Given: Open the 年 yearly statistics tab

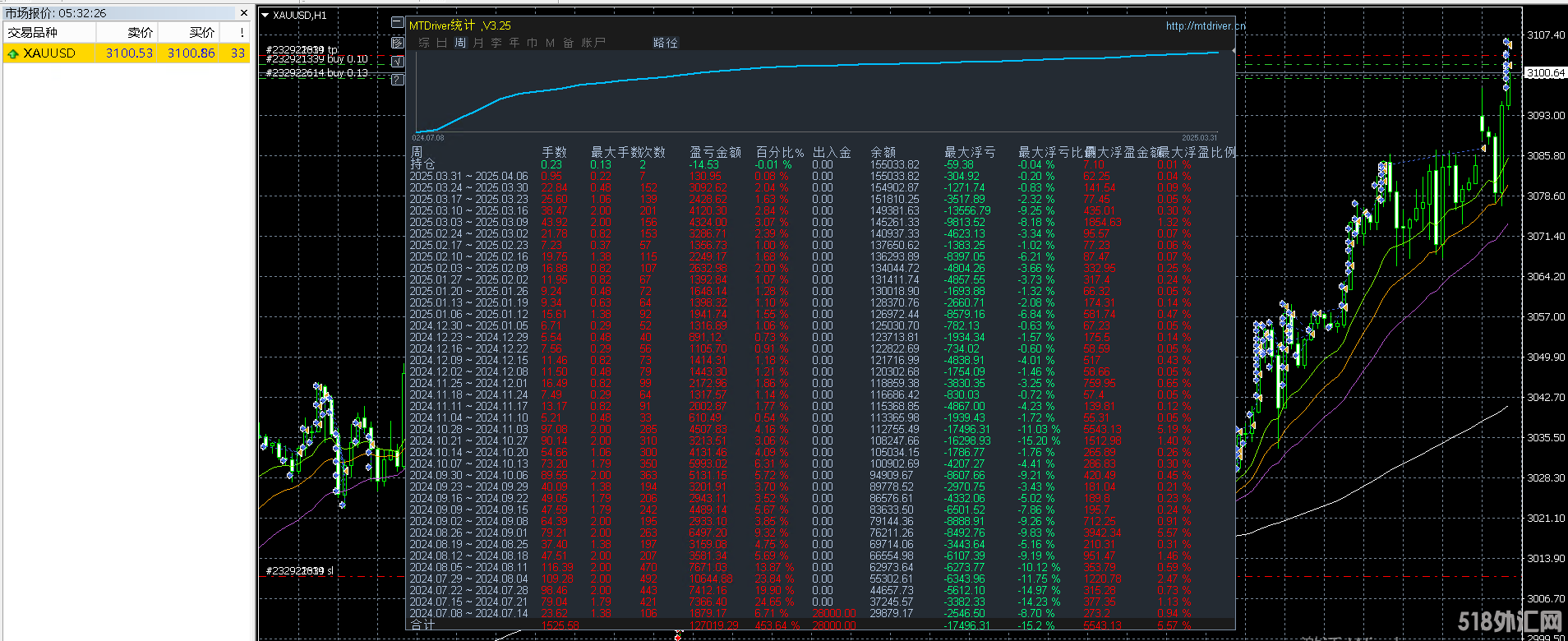Looking at the screenshot, I should [514, 43].
